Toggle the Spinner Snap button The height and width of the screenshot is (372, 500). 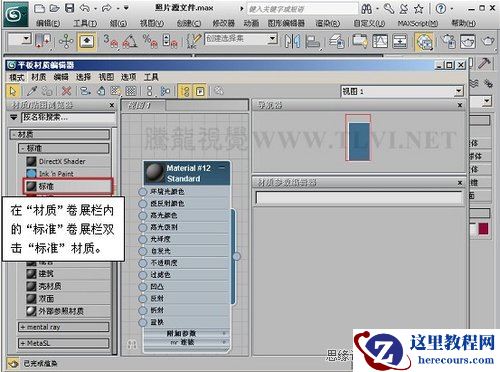pos(170,41)
